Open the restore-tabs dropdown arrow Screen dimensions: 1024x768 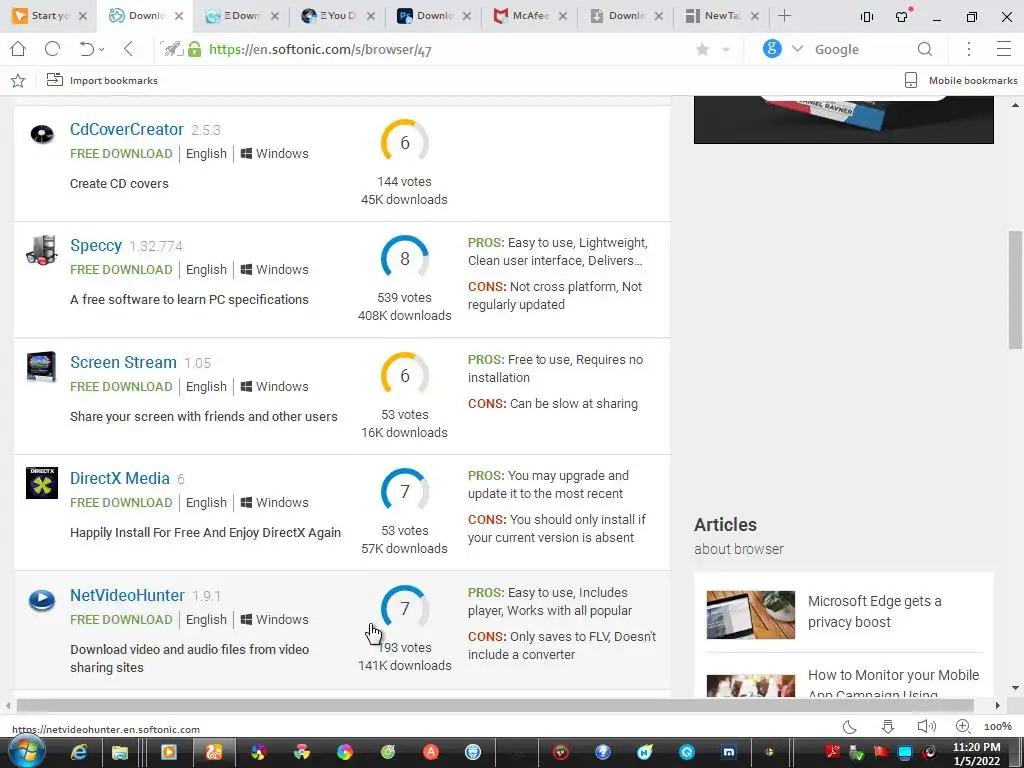point(102,50)
